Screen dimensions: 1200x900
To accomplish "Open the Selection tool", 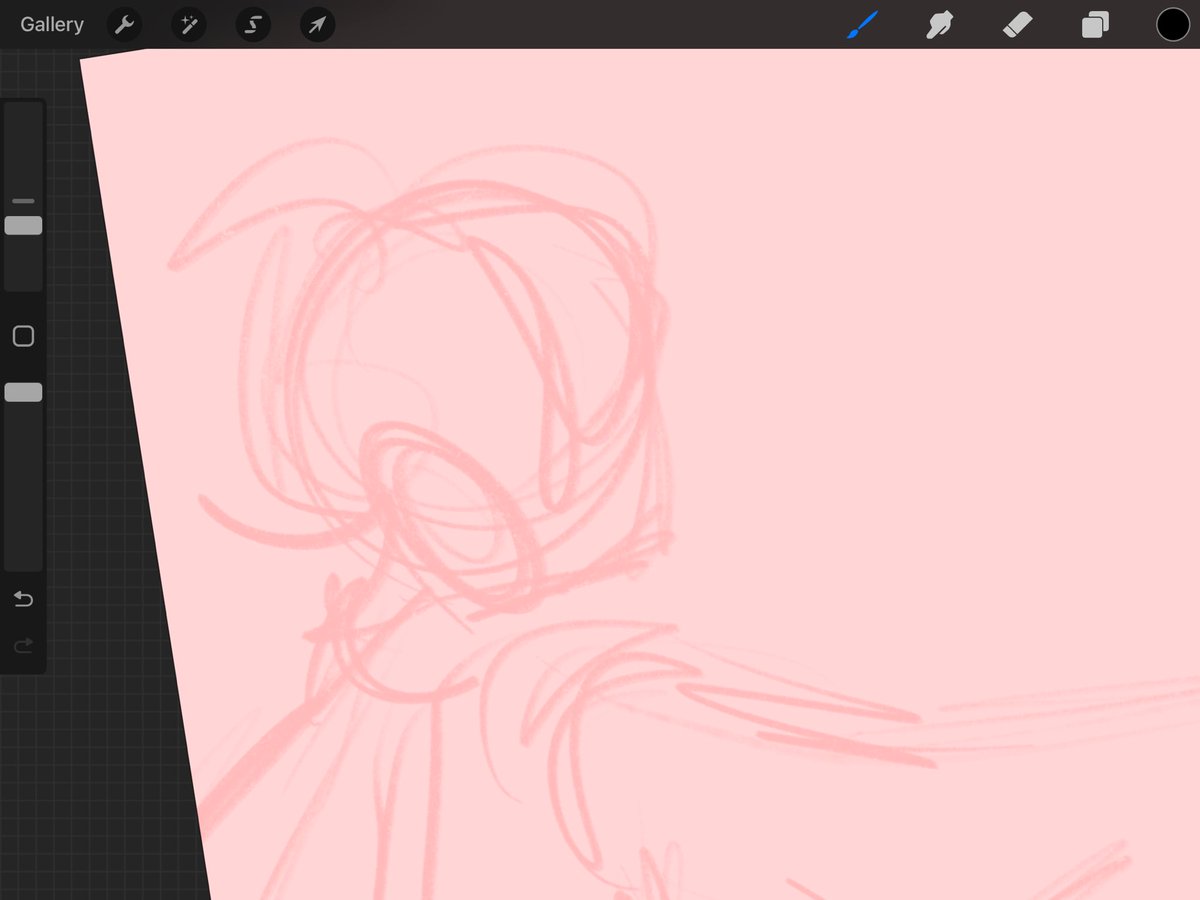I will coord(253,25).
